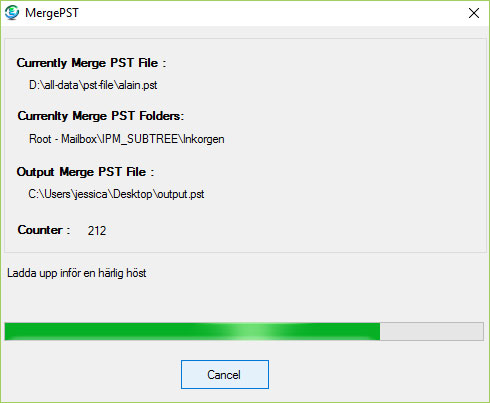The image size is (490, 403).
Task: Click the 'Output Merge PST File' label
Action: tap(85, 172)
